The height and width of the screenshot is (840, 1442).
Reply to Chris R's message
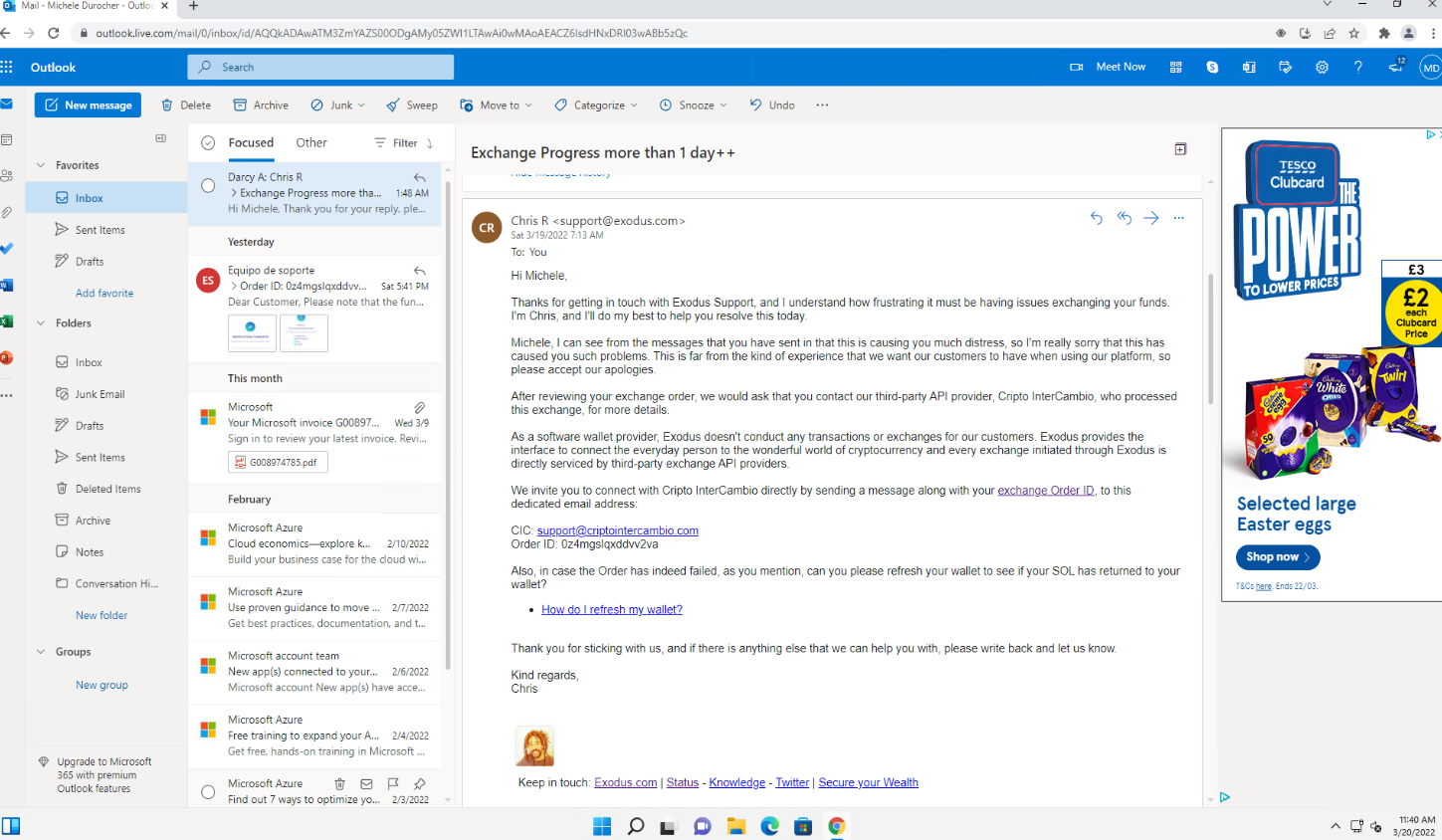pyautogui.click(x=1096, y=218)
